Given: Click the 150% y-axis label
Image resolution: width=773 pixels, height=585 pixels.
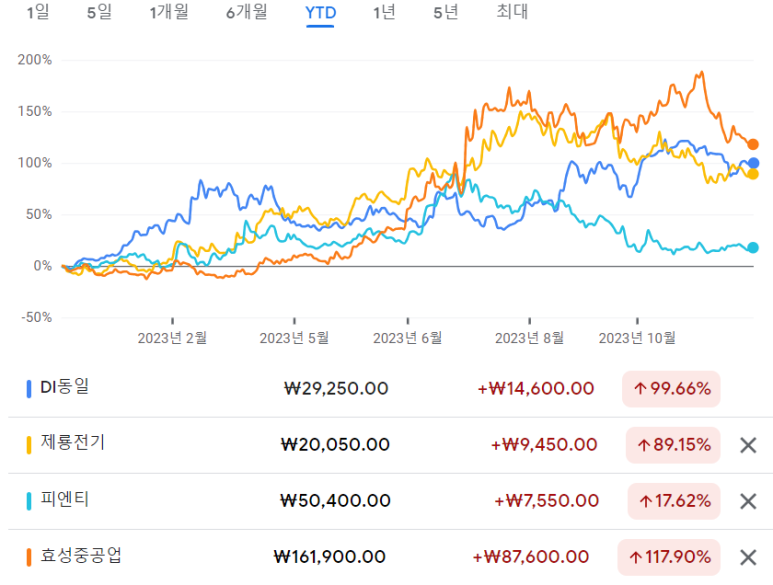Looking at the screenshot, I should pos(35,111).
